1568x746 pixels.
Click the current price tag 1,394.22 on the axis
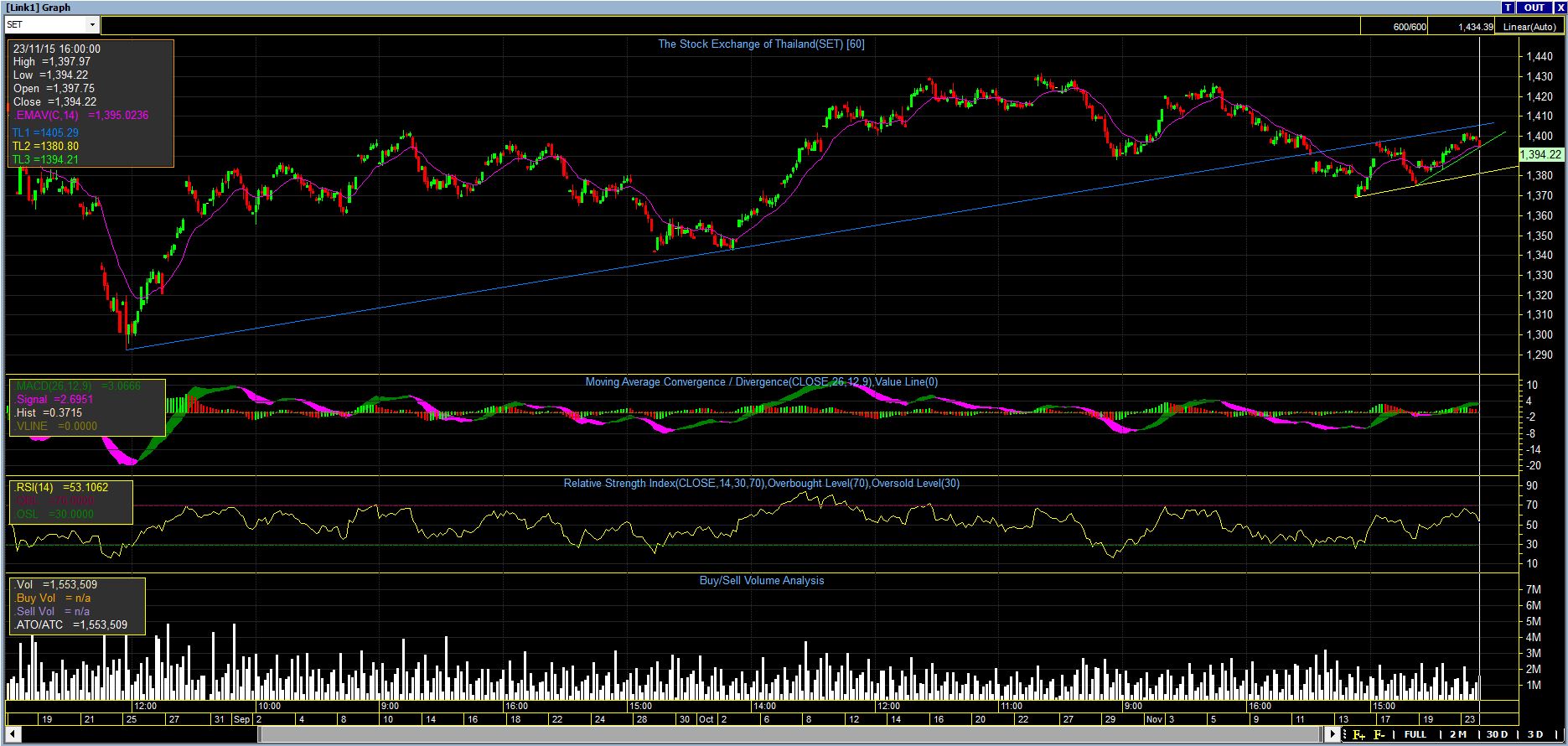point(1540,155)
